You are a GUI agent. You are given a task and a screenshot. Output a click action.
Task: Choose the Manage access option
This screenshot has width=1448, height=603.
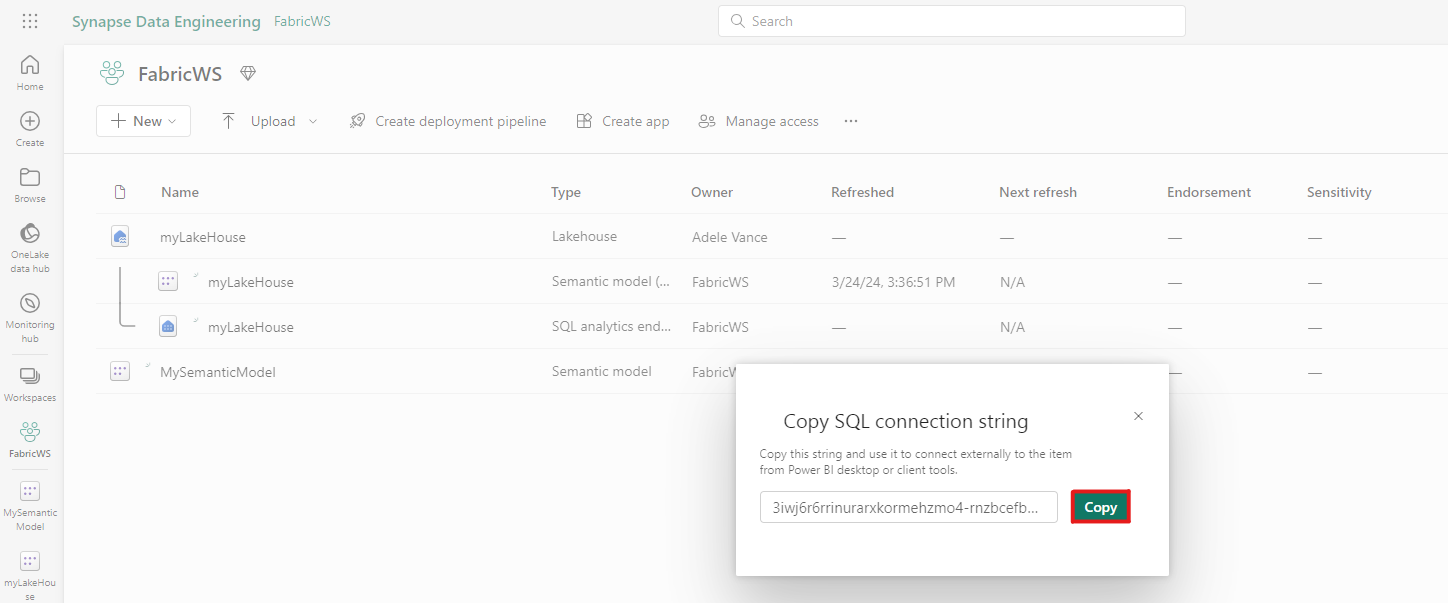pyautogui.click(x=758, y=120)
